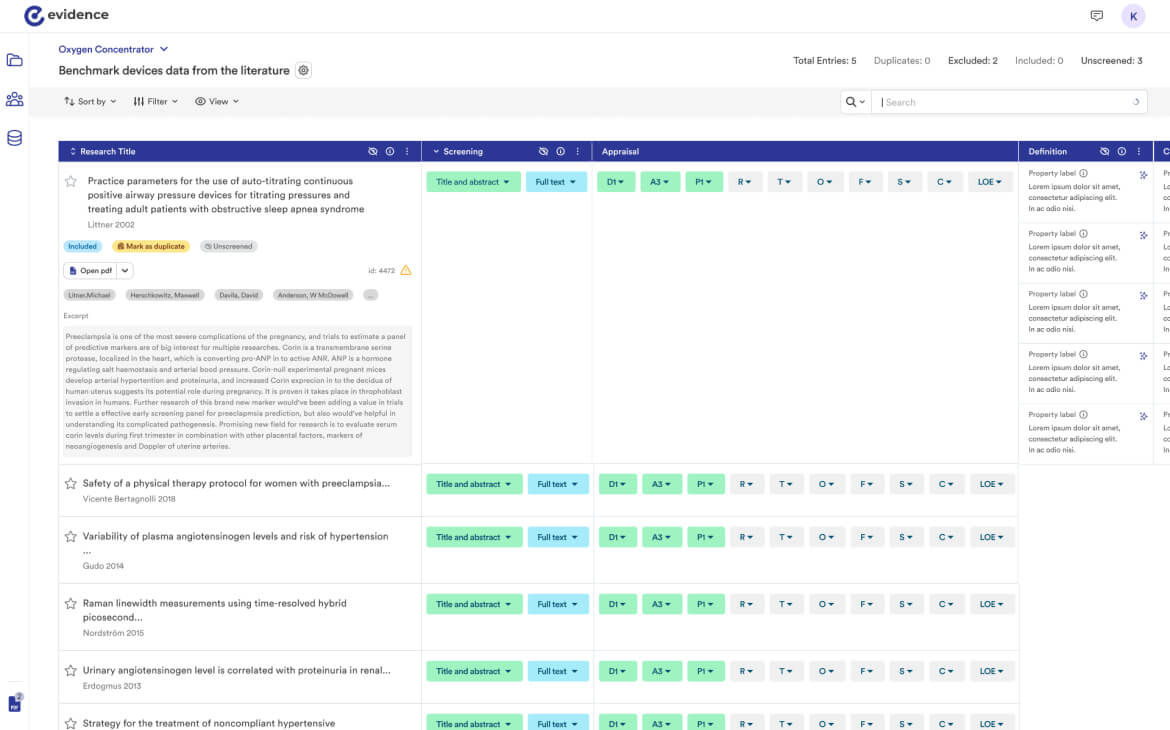Open the folder icon in left sidebar

14,60
